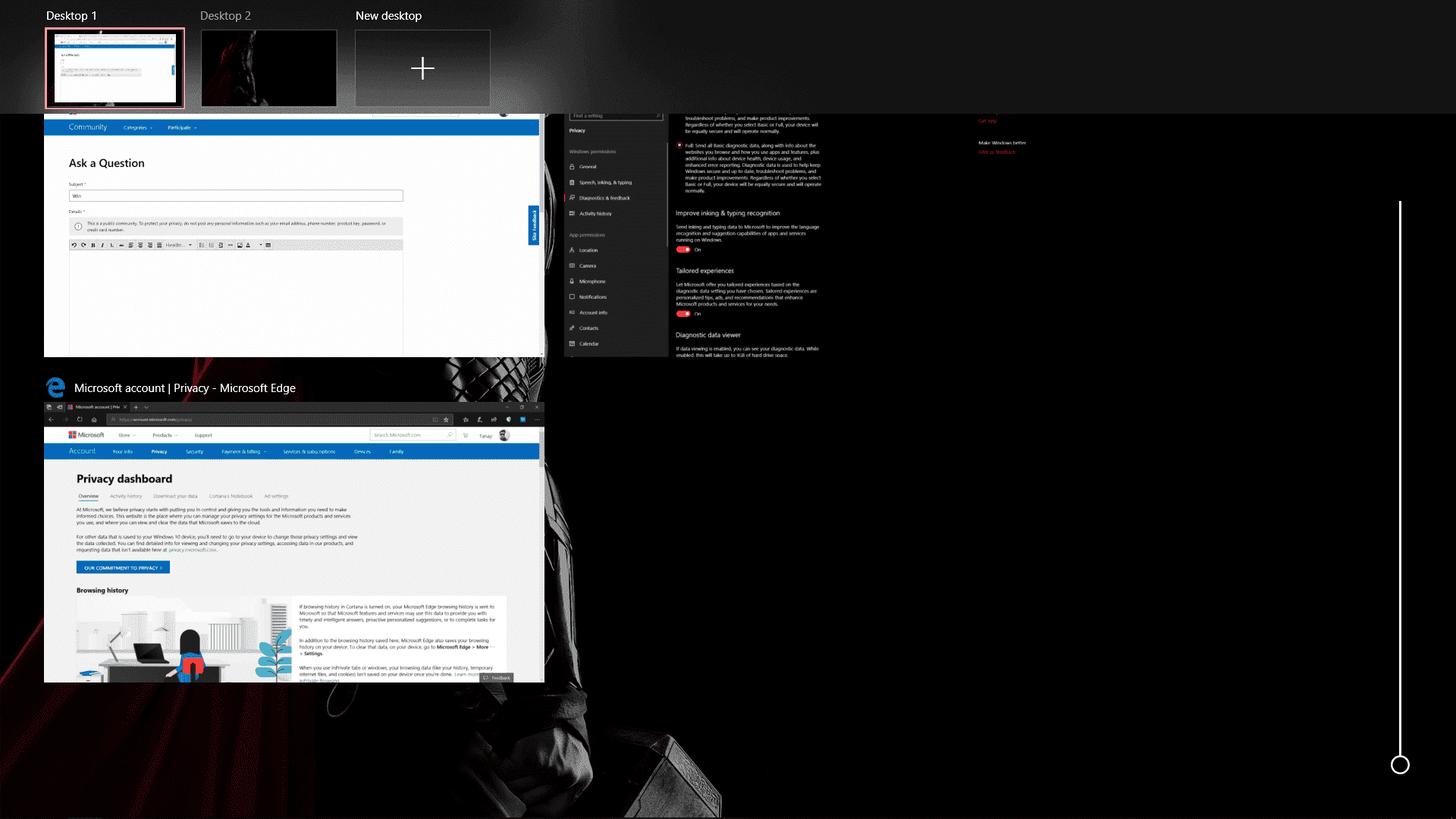Toggle Italic in the Ask a Question editor
Image resolution: width=1456 pixels, height=819 pixels.
pos(102,245)
